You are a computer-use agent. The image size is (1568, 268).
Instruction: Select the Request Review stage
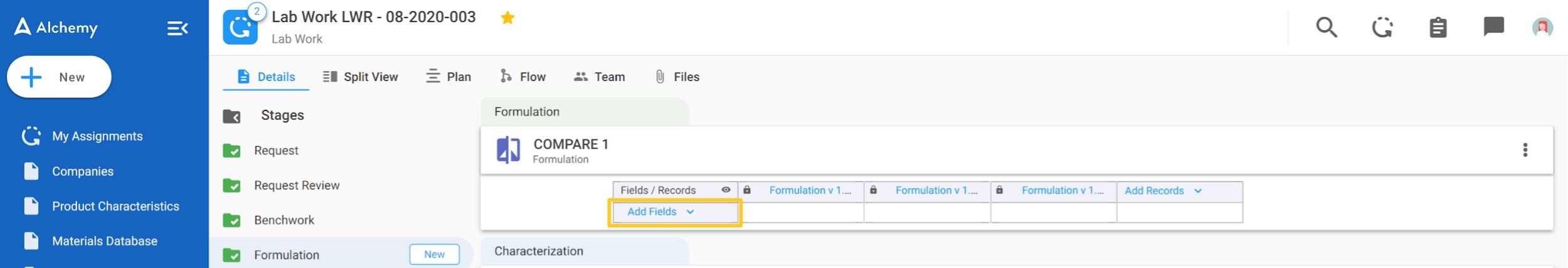pyautogui.click(x=296, y=186)
